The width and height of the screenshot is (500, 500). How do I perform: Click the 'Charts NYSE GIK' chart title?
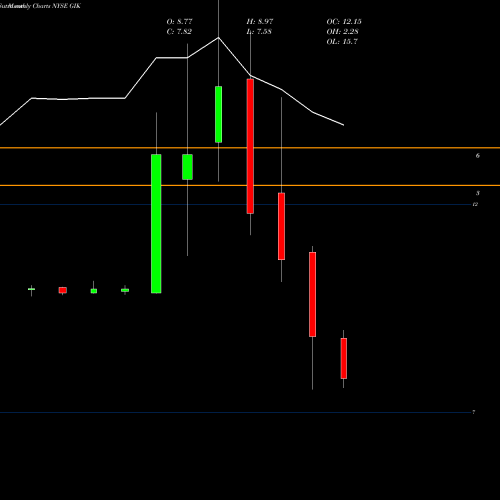(57, 6)
